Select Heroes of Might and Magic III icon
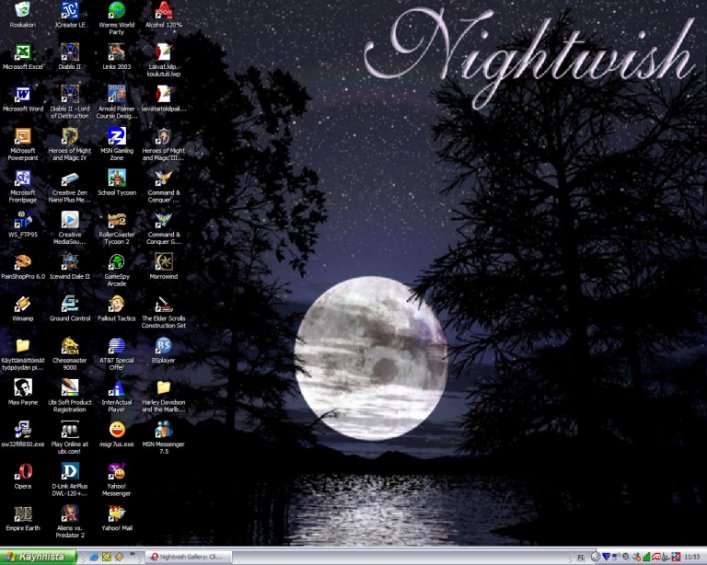This screenshot has width=707, height=565. [163, 136]
